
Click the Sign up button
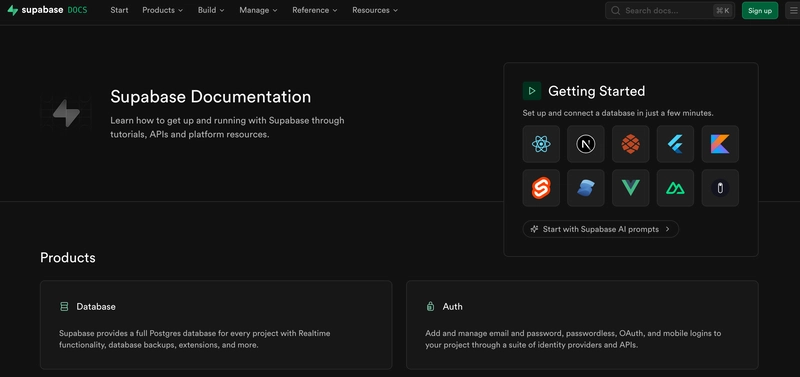760,10
